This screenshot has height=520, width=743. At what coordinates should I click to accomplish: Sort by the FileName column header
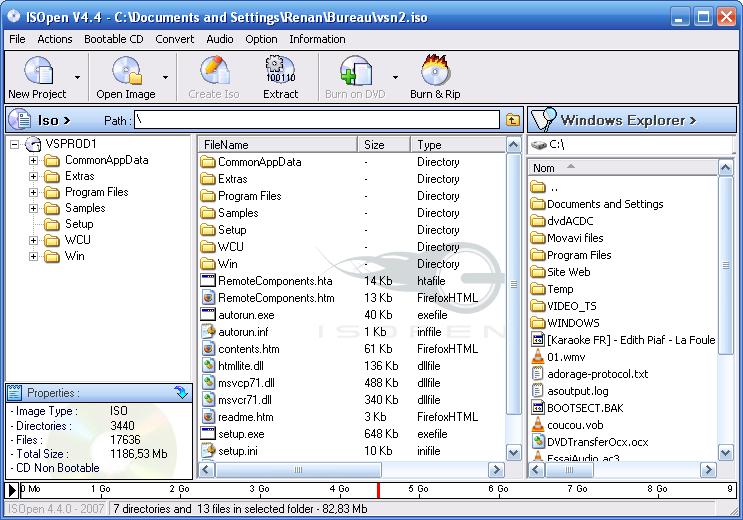point(278,145)
